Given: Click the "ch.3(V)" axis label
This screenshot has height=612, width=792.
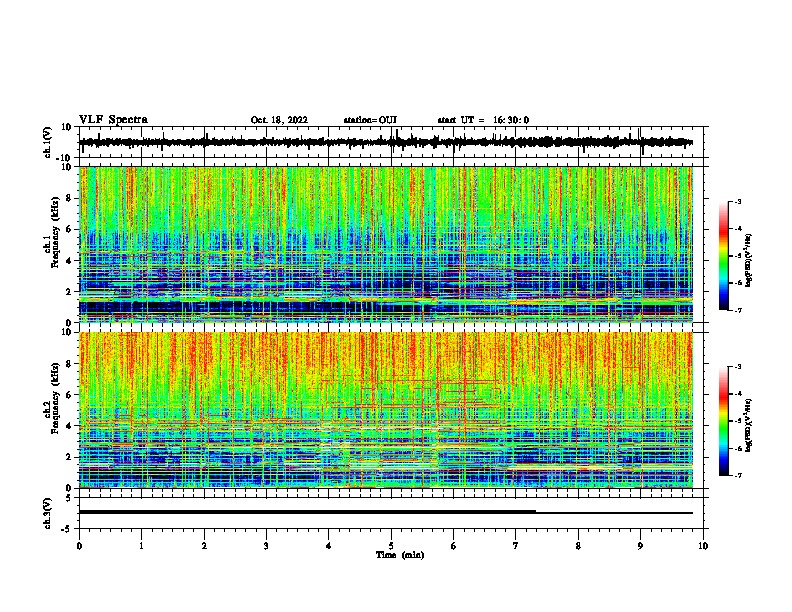Looking at the screenshot, I should (x=48, y=514).
